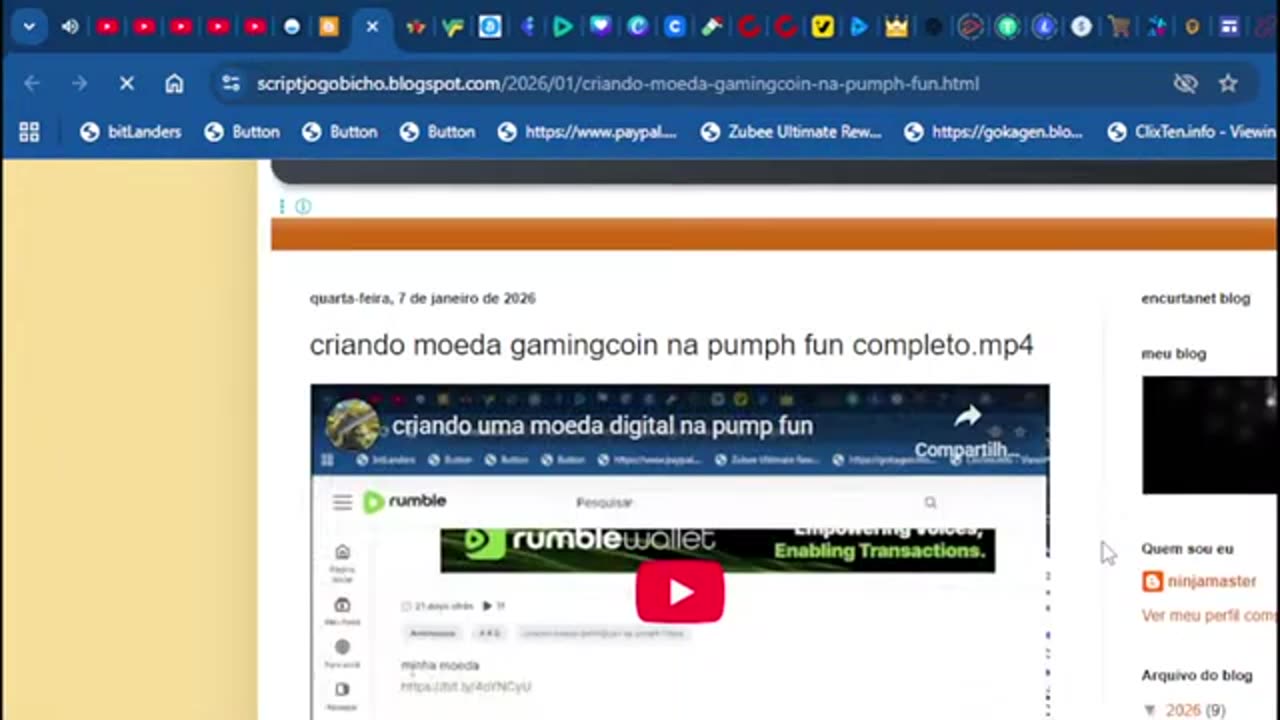Click the video title criando uma moeda digital
1280x720 pixels.
(602, 425)
